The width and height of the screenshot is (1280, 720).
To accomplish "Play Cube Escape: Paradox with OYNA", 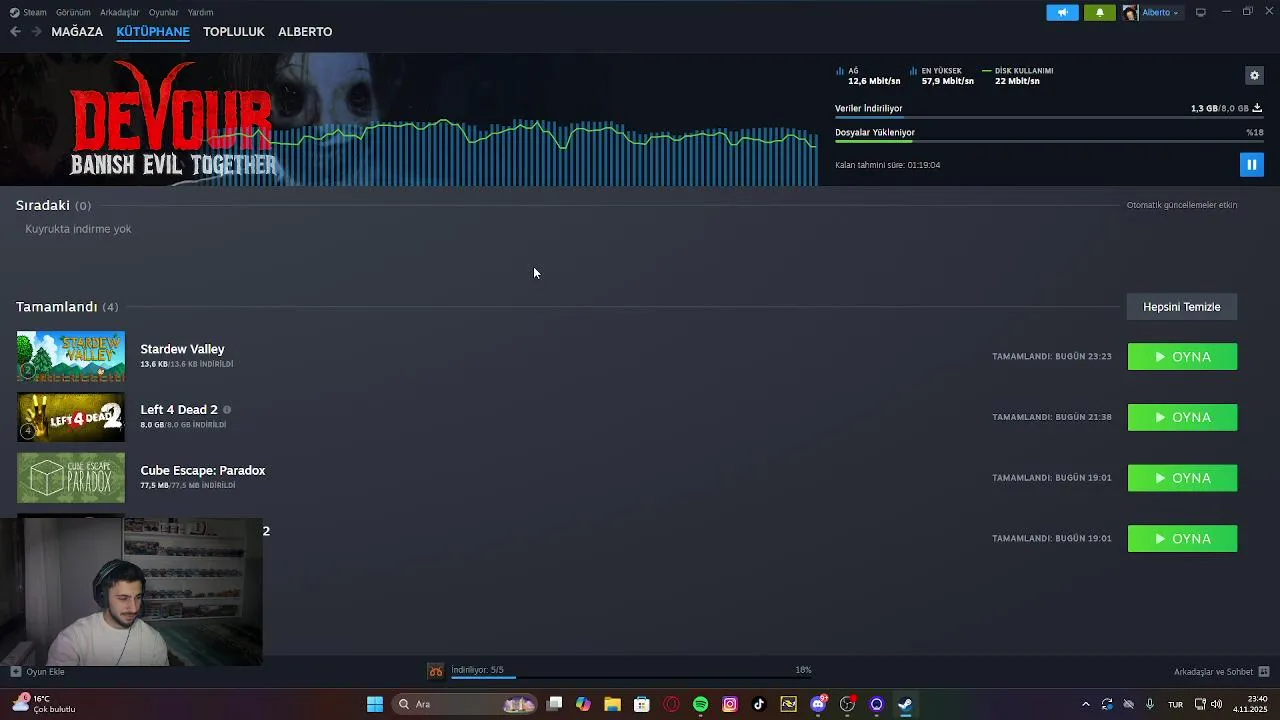I will click(x=1182, y=478).
